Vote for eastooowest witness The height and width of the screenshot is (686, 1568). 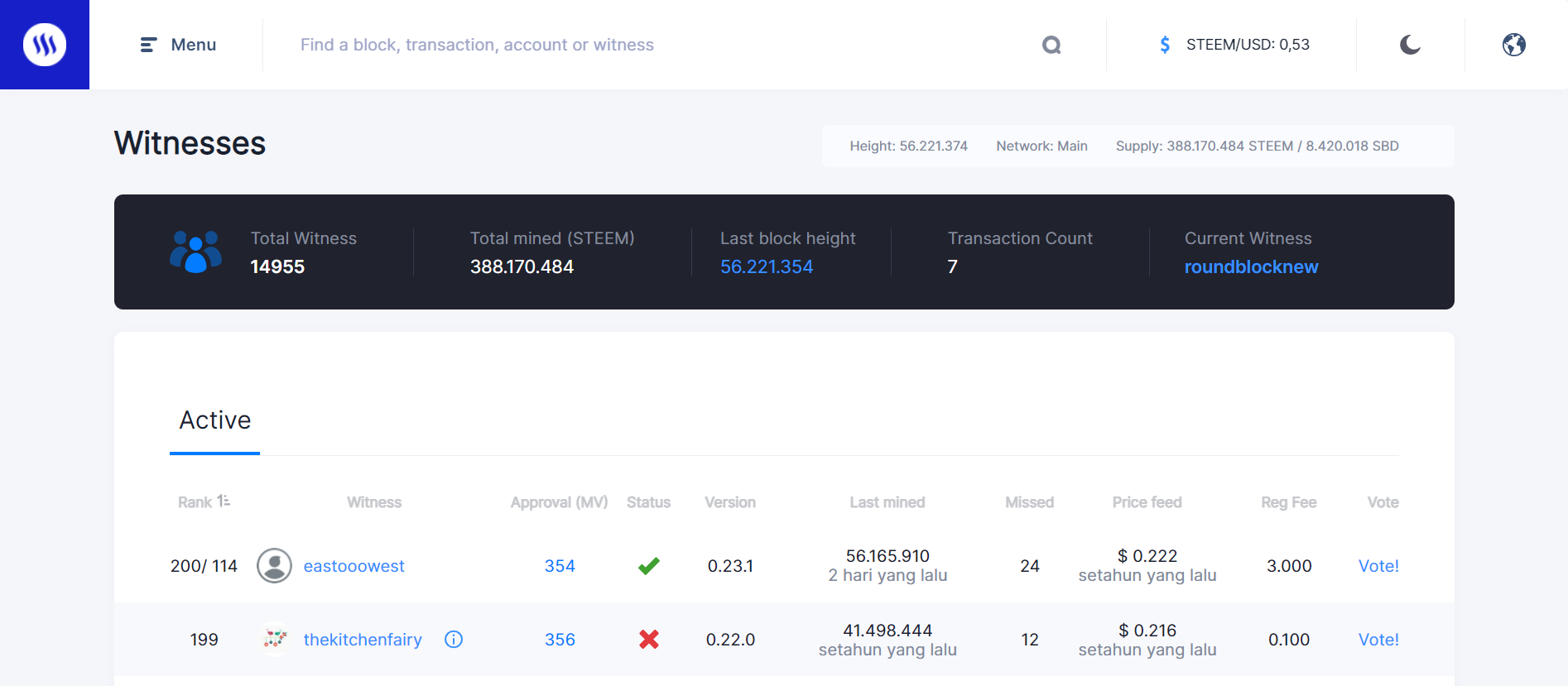1378,566
